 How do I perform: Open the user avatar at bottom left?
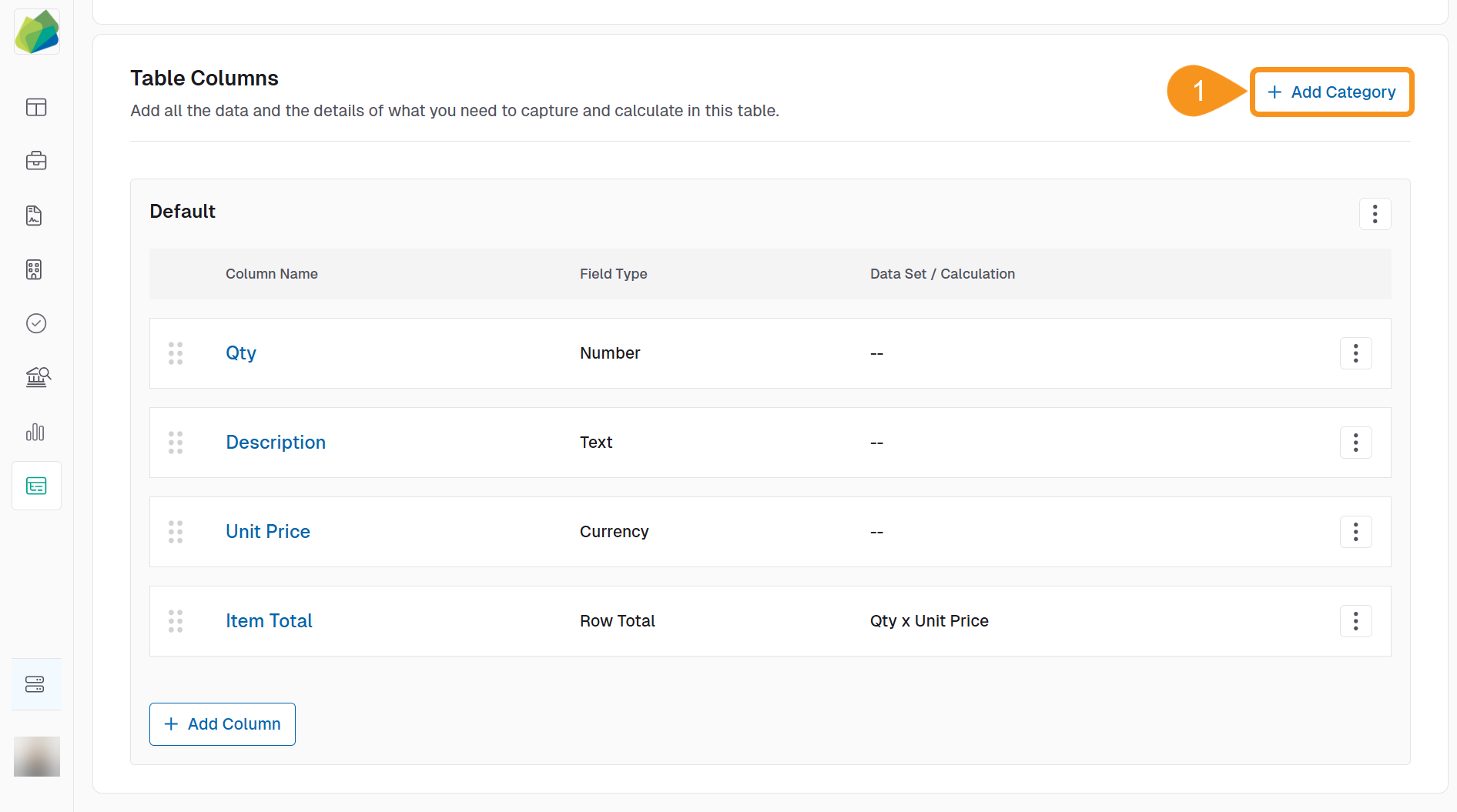point(36,757)
